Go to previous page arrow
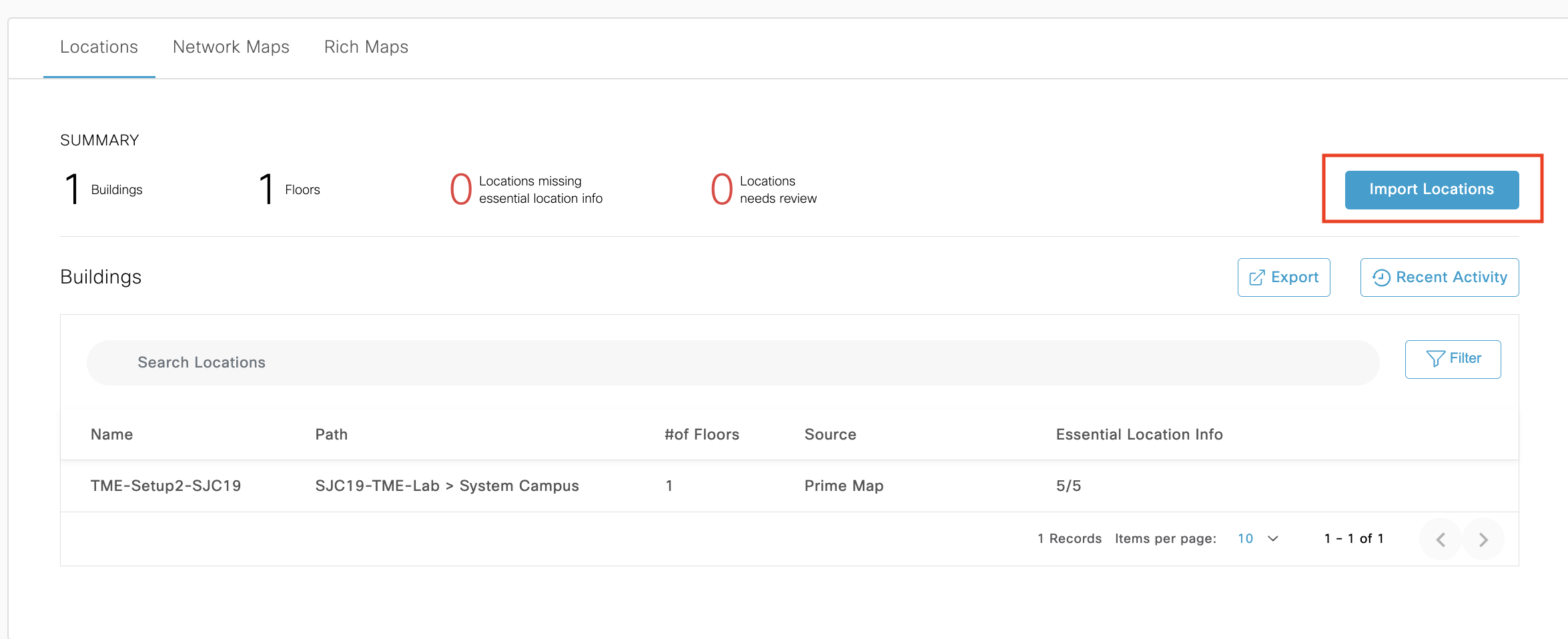The height and width of the screenshot is (639, 1568). [x=1441, y=539]
